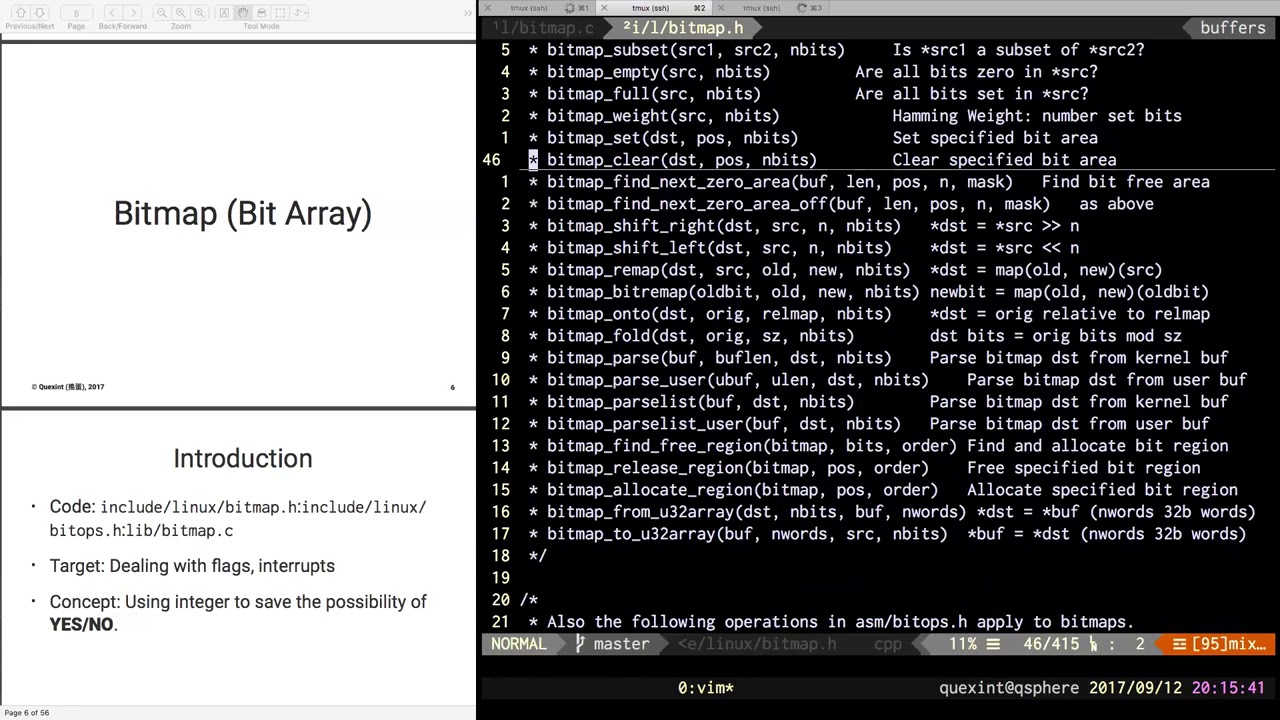Click the bitmap_release_region line
This screenshot has width=1280, height=720.
click(864, 468)
